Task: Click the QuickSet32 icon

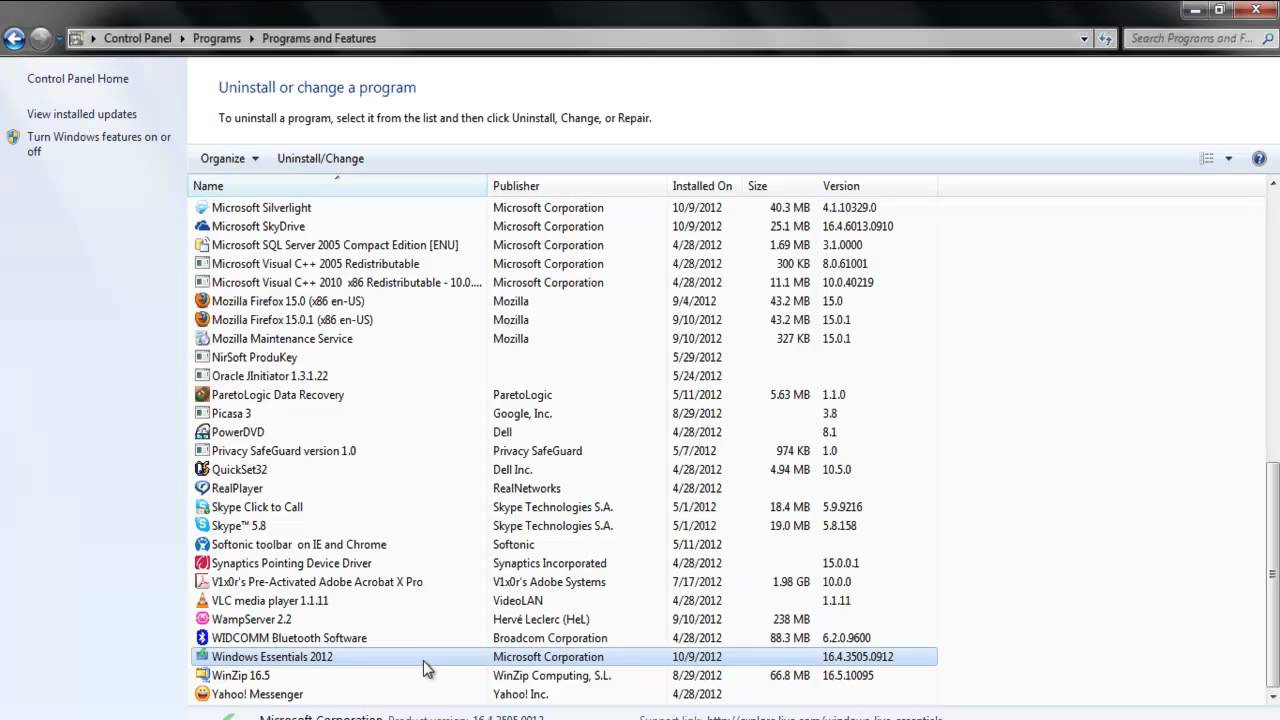Action: tap(202, 470)
